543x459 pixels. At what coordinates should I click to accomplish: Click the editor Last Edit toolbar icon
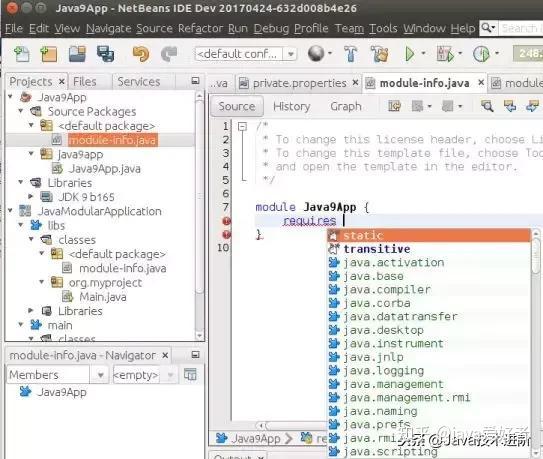point(394,106)
